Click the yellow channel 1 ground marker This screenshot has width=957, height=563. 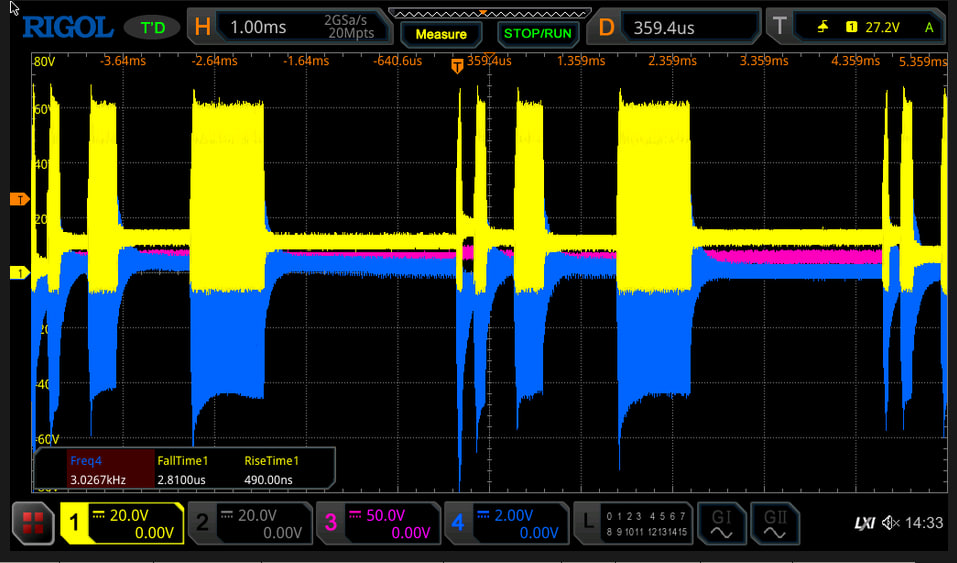[20, 272]
